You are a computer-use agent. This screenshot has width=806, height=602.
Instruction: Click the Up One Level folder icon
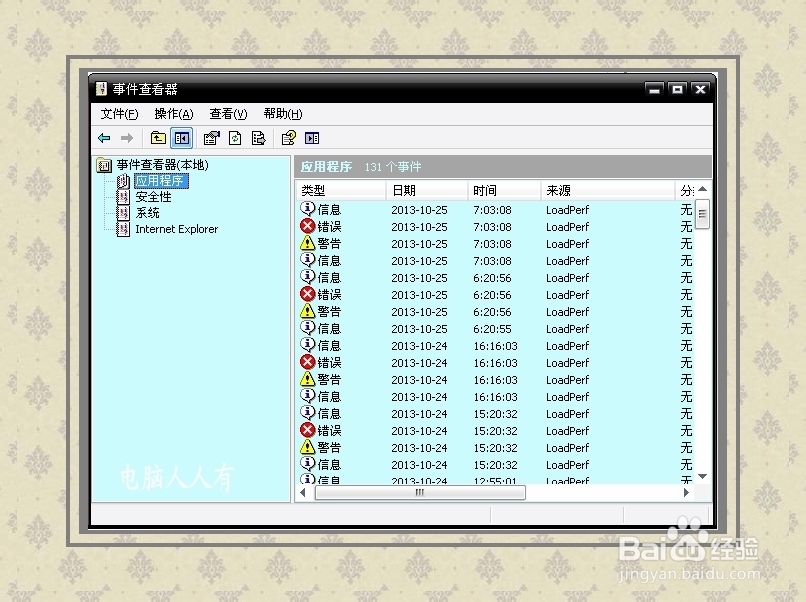pos(156,137)
